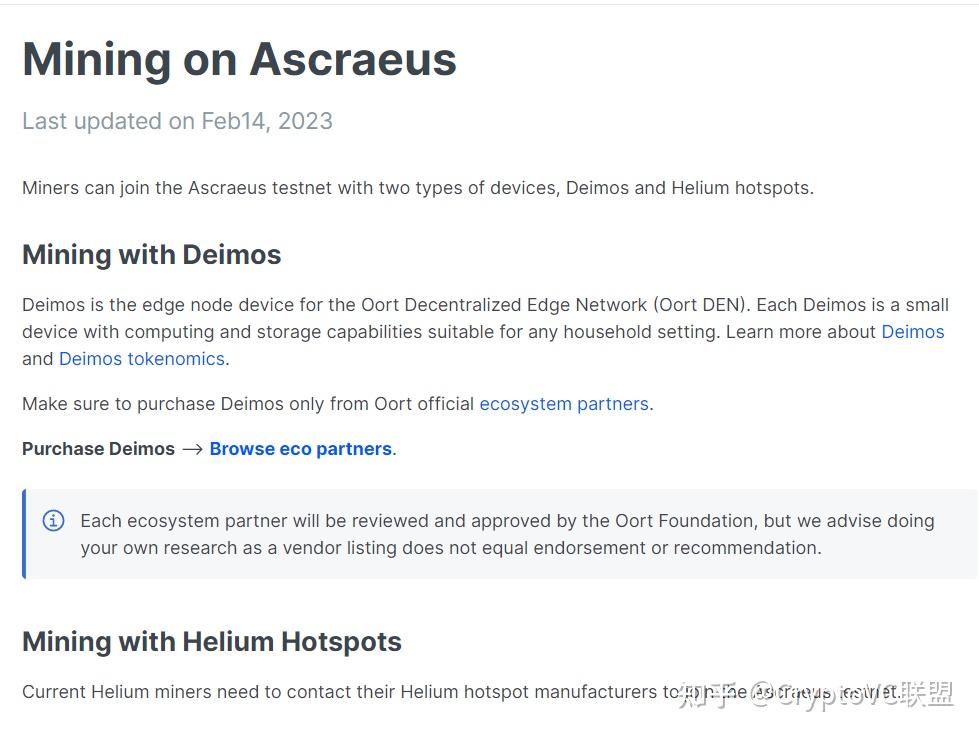The width and height of the screenshot is (979, 739).
Task: Click Browse eco partners link
Action: tap(300, 449)
